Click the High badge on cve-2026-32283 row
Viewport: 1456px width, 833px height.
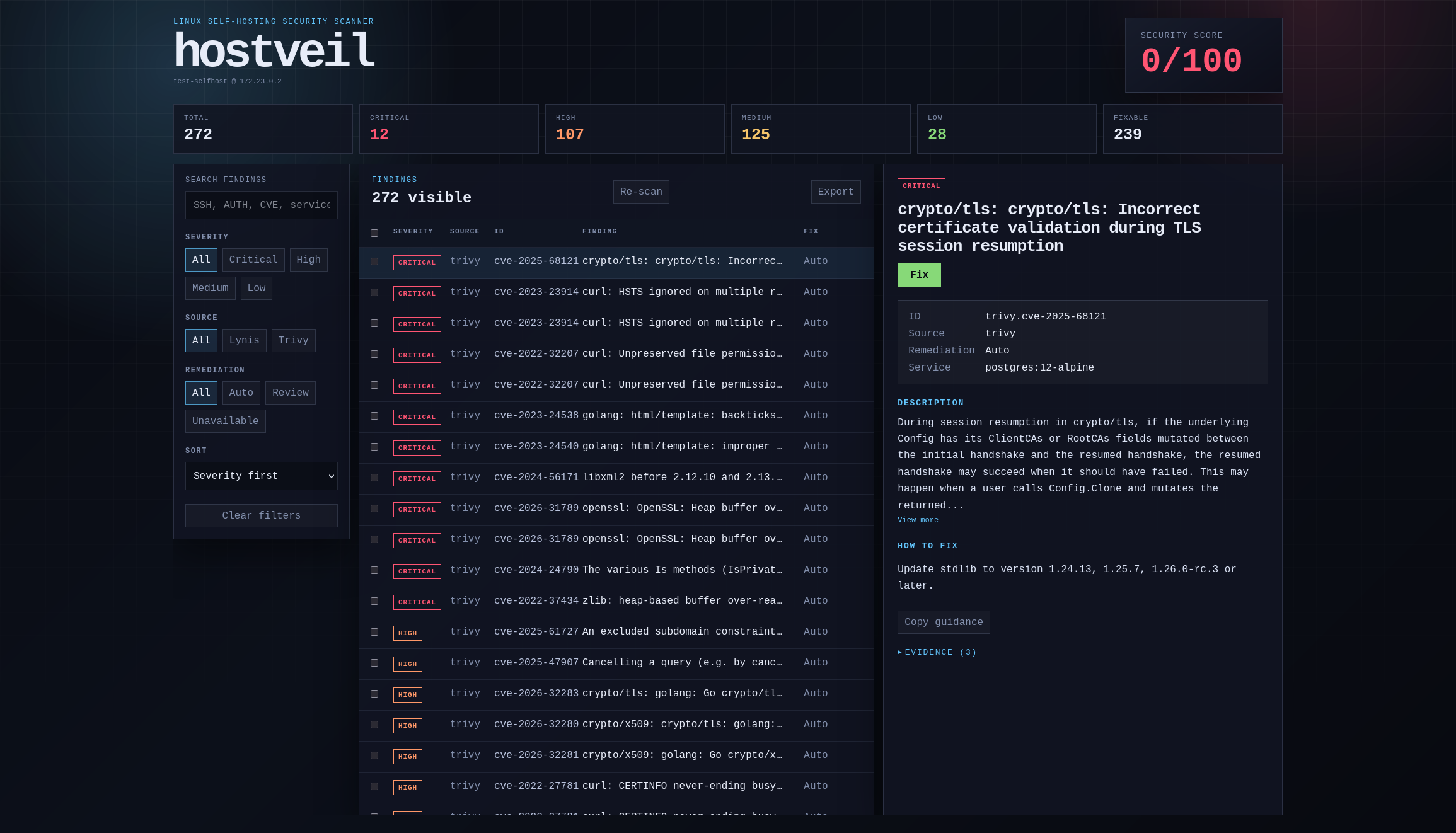coord(407,695)
